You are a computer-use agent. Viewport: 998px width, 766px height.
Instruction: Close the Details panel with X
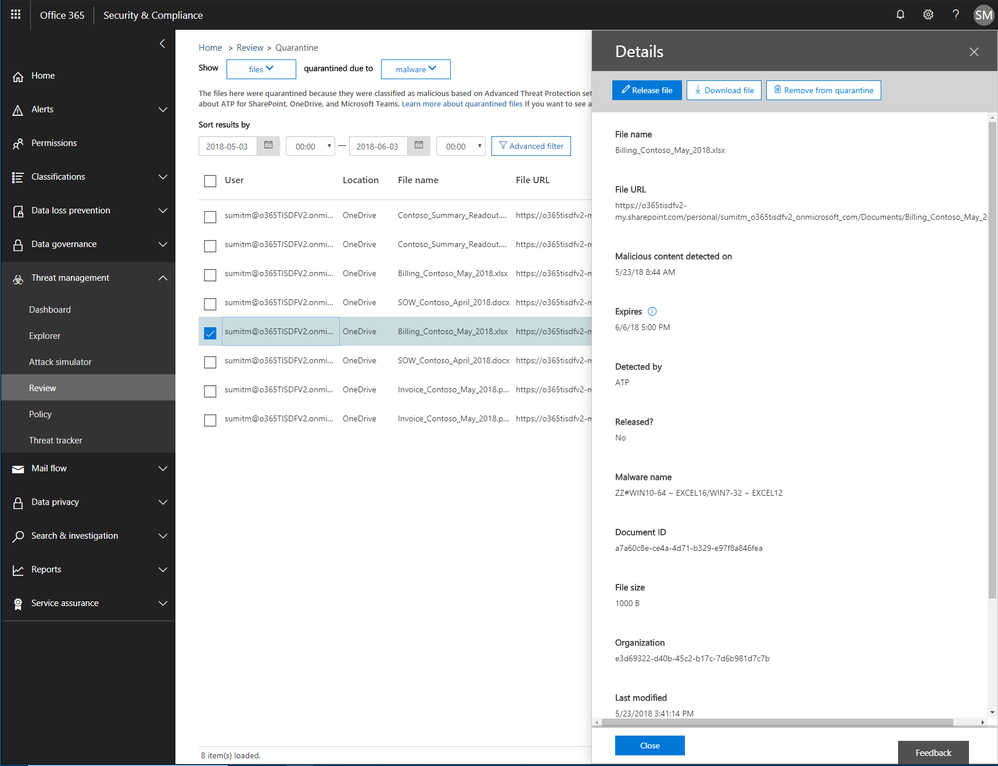(x=974, y=52)
